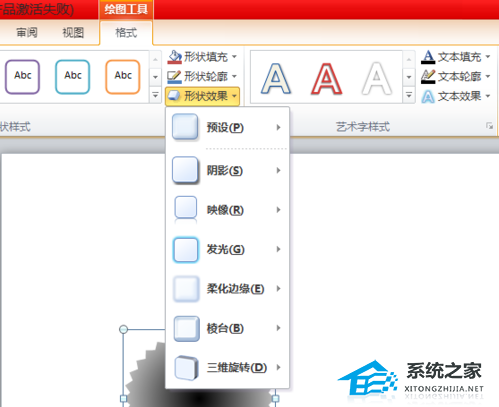Click the right middle resize handle of shape
The image size is (499, 407).
pos(275,398)
